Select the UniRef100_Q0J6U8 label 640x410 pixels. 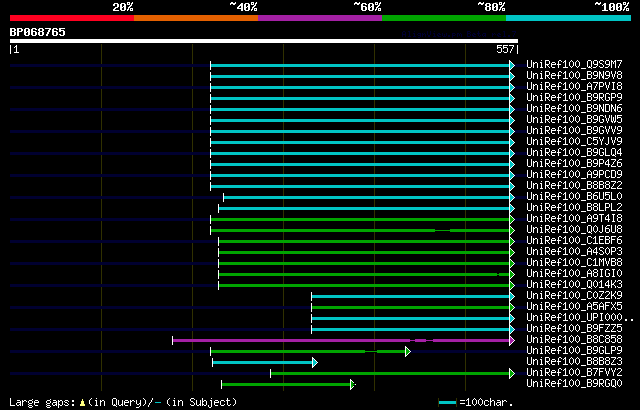coord(574,230)
